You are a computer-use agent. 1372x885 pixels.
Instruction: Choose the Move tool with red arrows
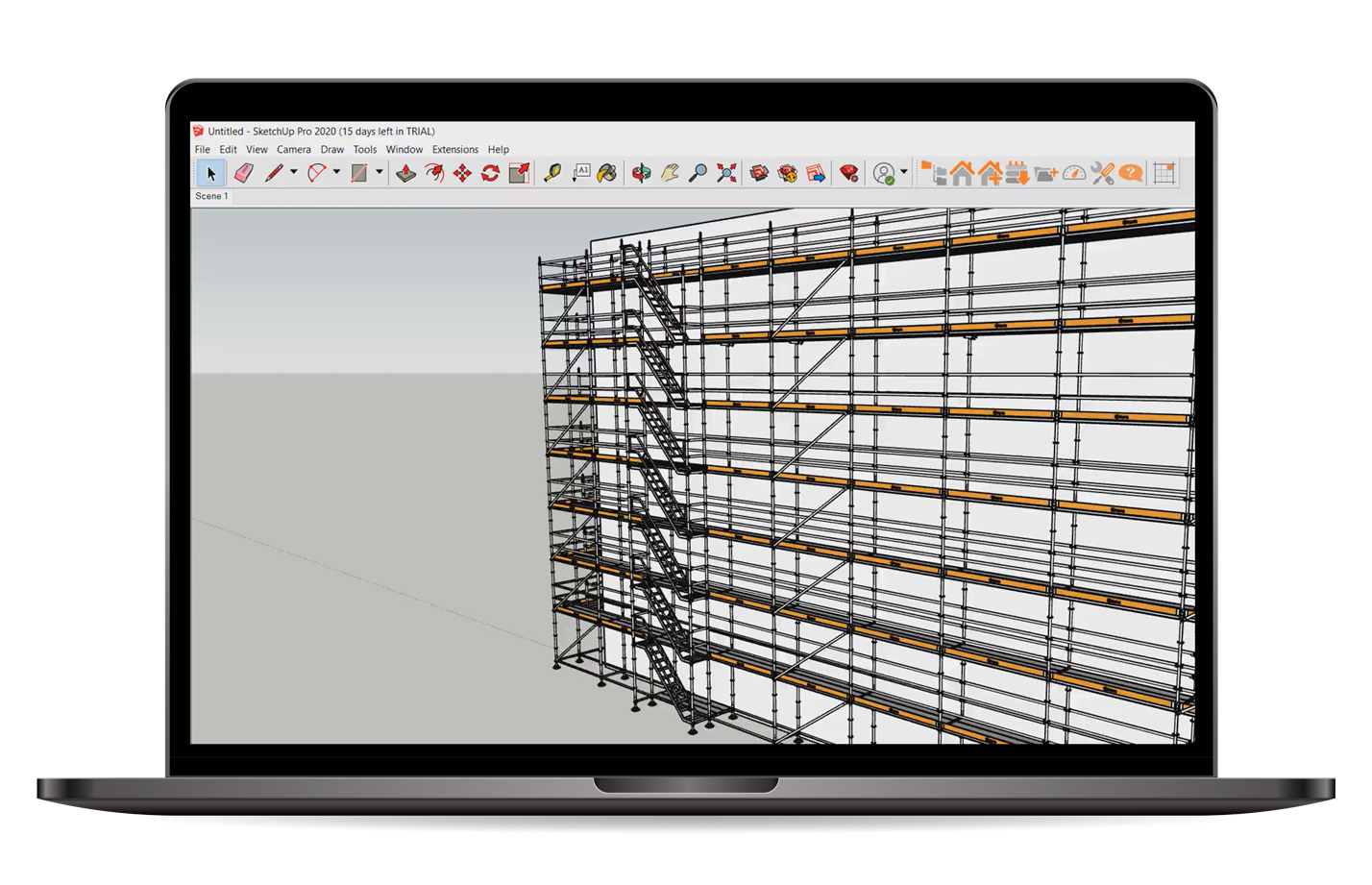coord(462,173)
